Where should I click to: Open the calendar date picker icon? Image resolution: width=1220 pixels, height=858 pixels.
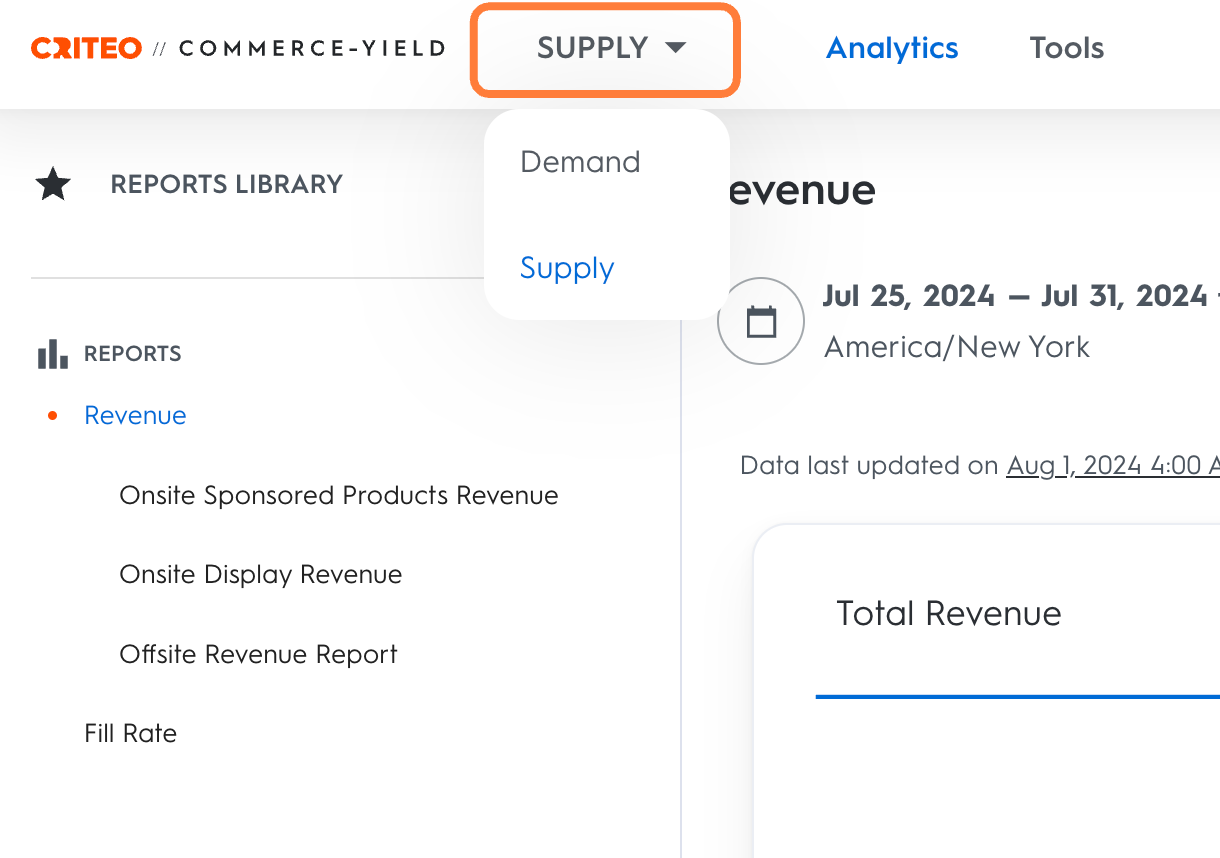[x=761, y=322]
